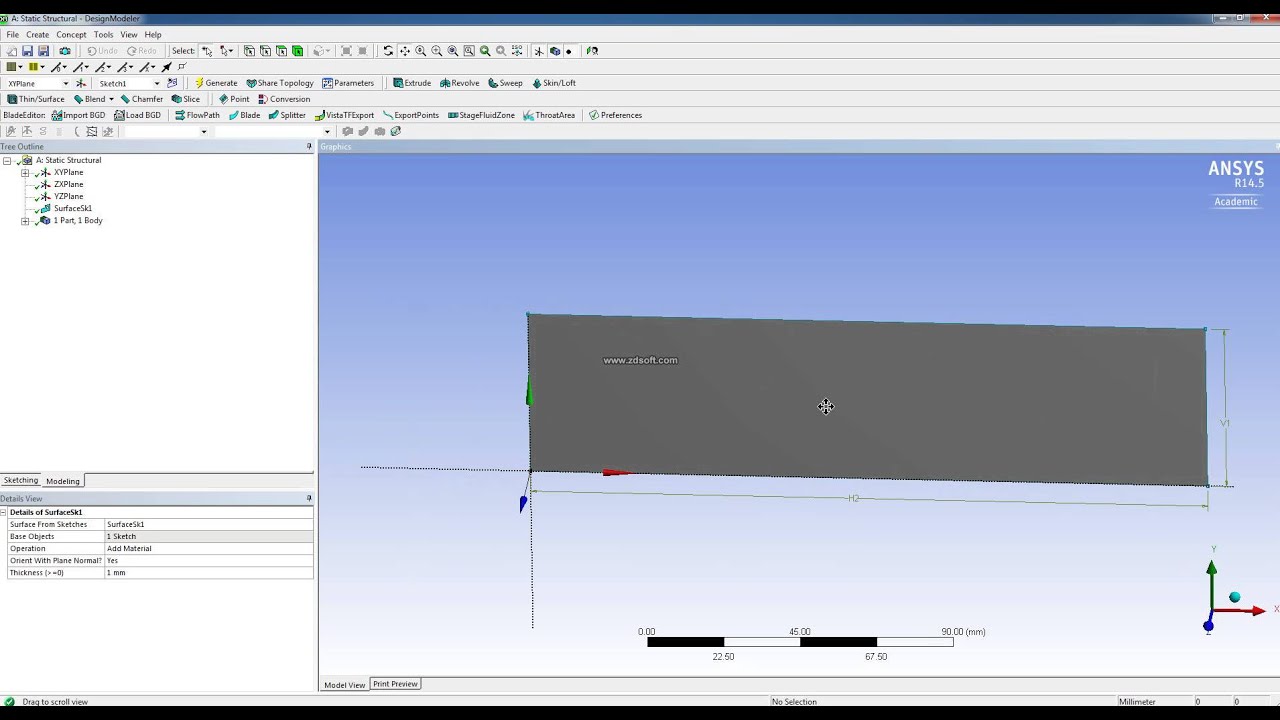Click the ThroatArea tool
Viewport: 1280px width, 720px height.
(x=549, y=115)
